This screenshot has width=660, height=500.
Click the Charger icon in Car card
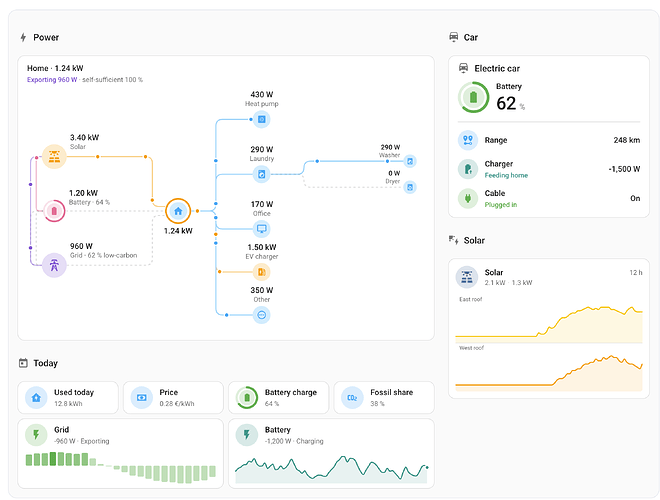pyautogui.click(x=468, y=169)
